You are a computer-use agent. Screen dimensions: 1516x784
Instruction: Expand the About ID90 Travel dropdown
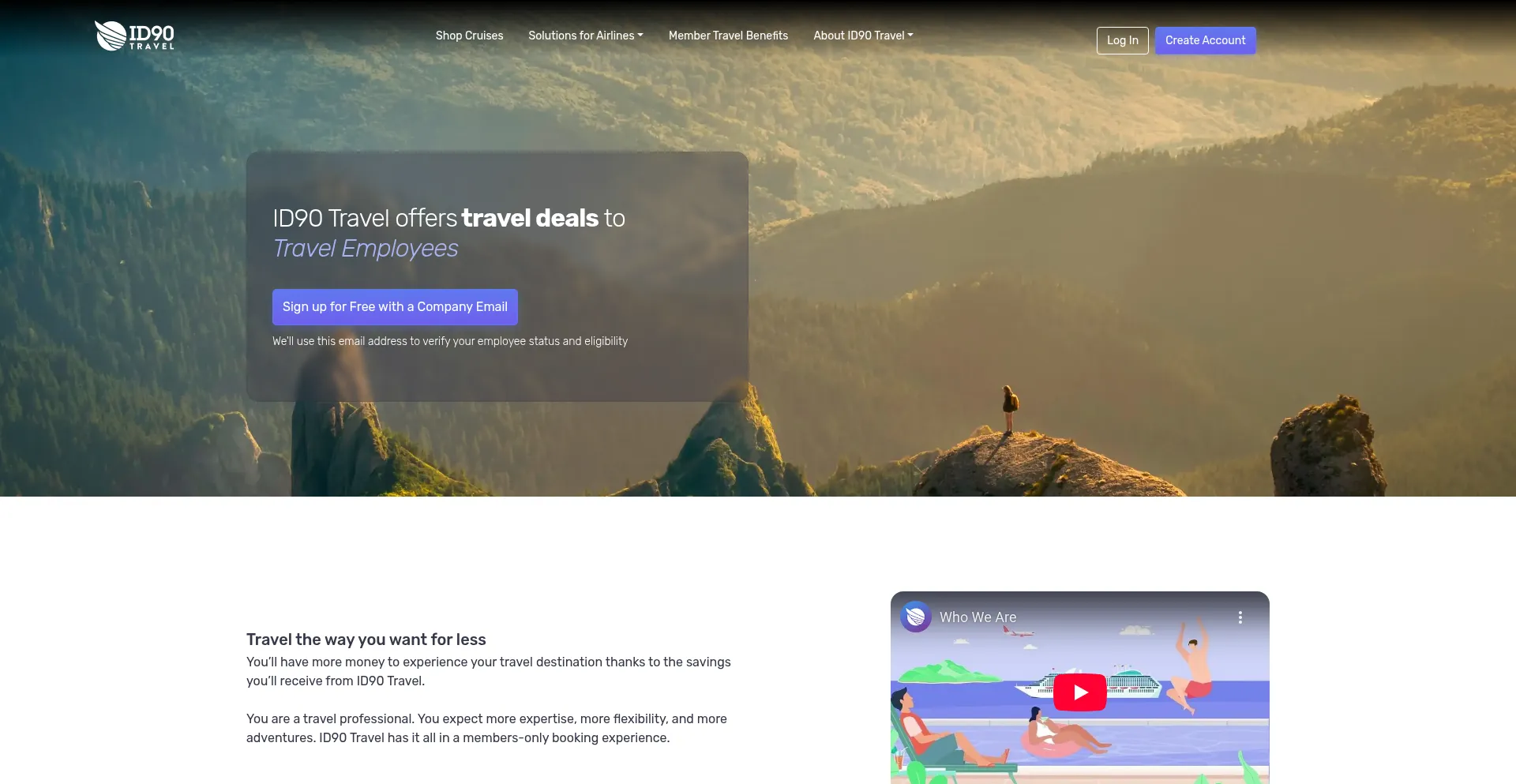click(x=863, y=36)
